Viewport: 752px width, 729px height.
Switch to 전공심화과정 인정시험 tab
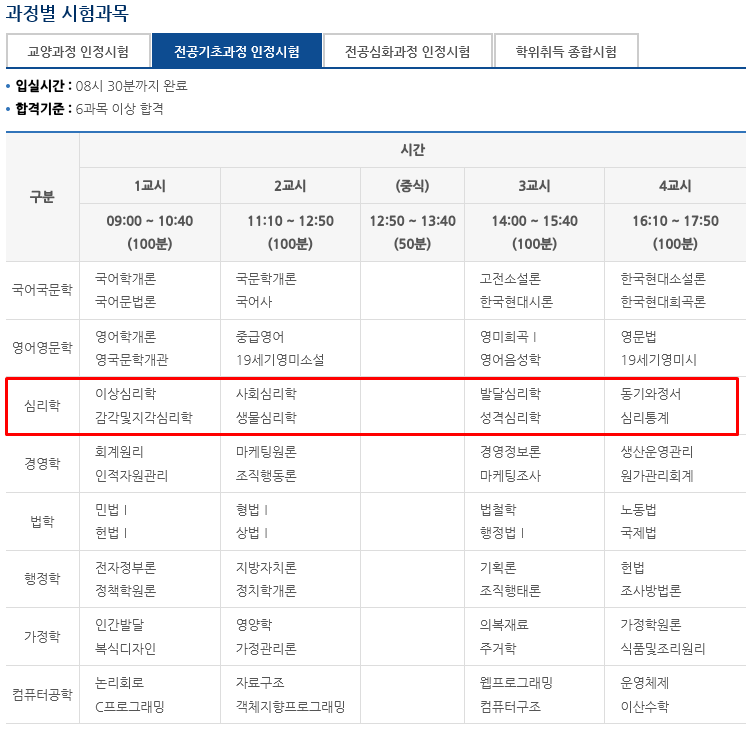[x=408, y=51]
